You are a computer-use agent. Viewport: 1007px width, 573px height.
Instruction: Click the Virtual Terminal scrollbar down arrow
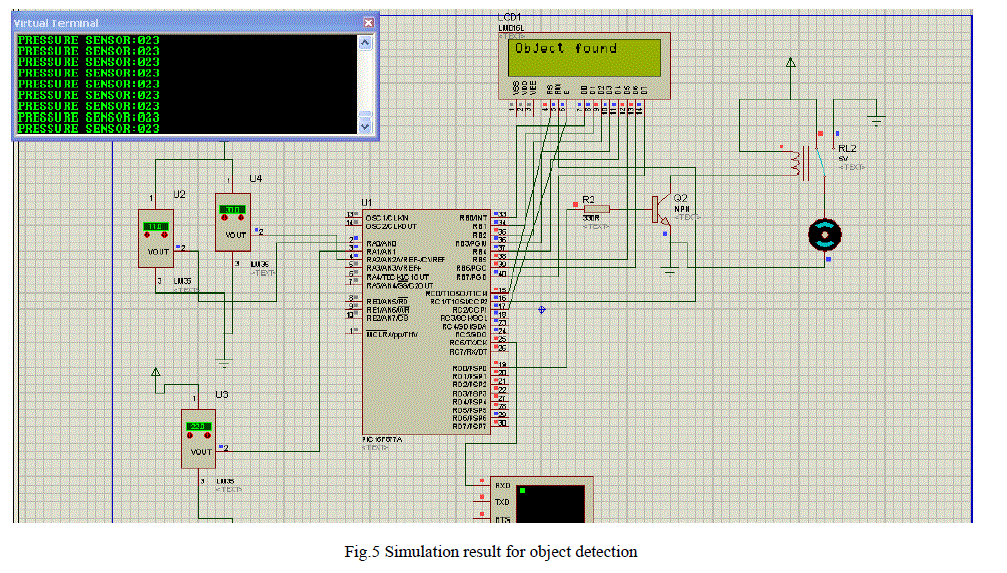(x=365, y=127)
